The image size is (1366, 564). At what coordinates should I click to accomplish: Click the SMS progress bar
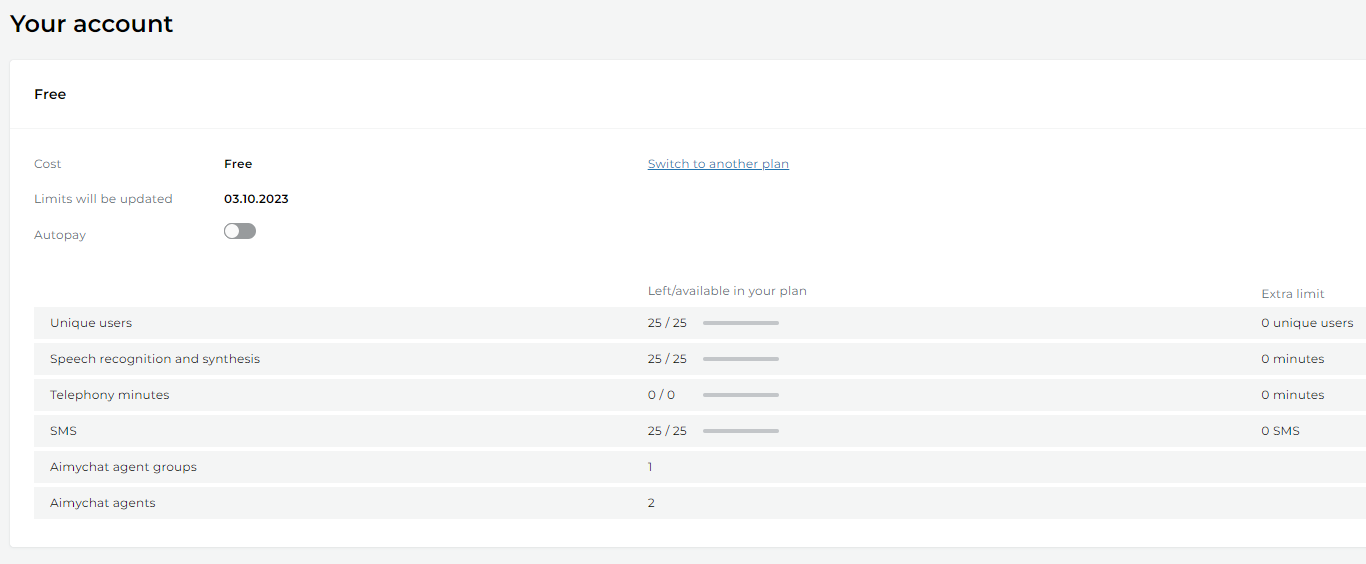click(x=740, y=431)
